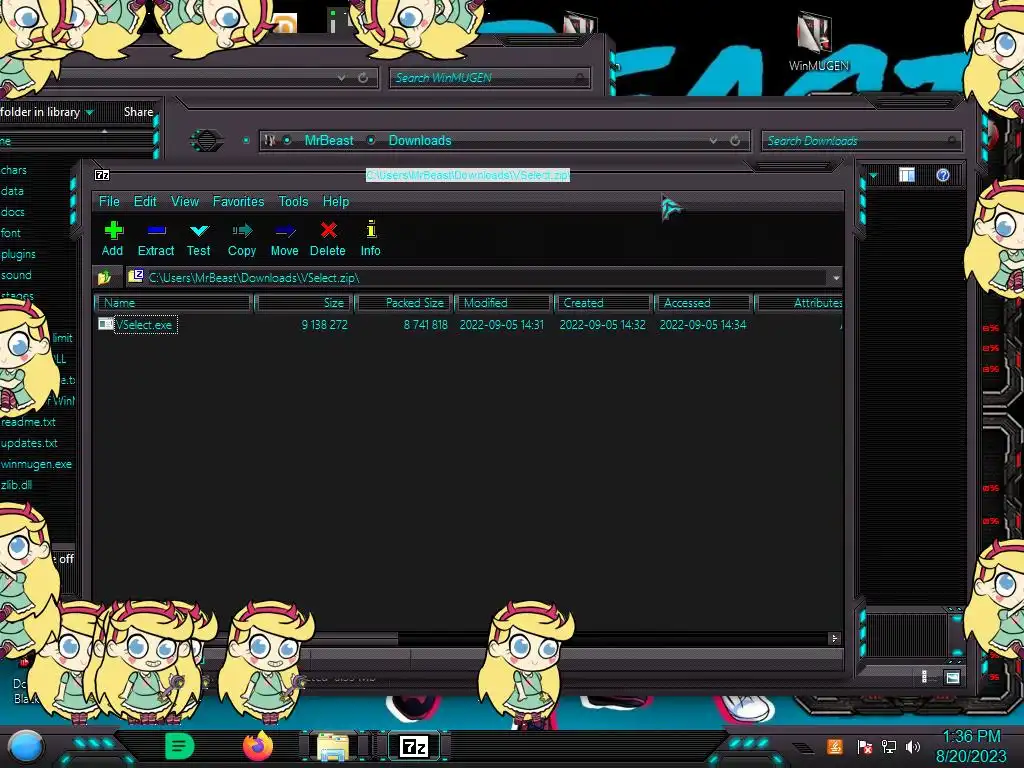Open the Favorites menu

tap(238, 202)
